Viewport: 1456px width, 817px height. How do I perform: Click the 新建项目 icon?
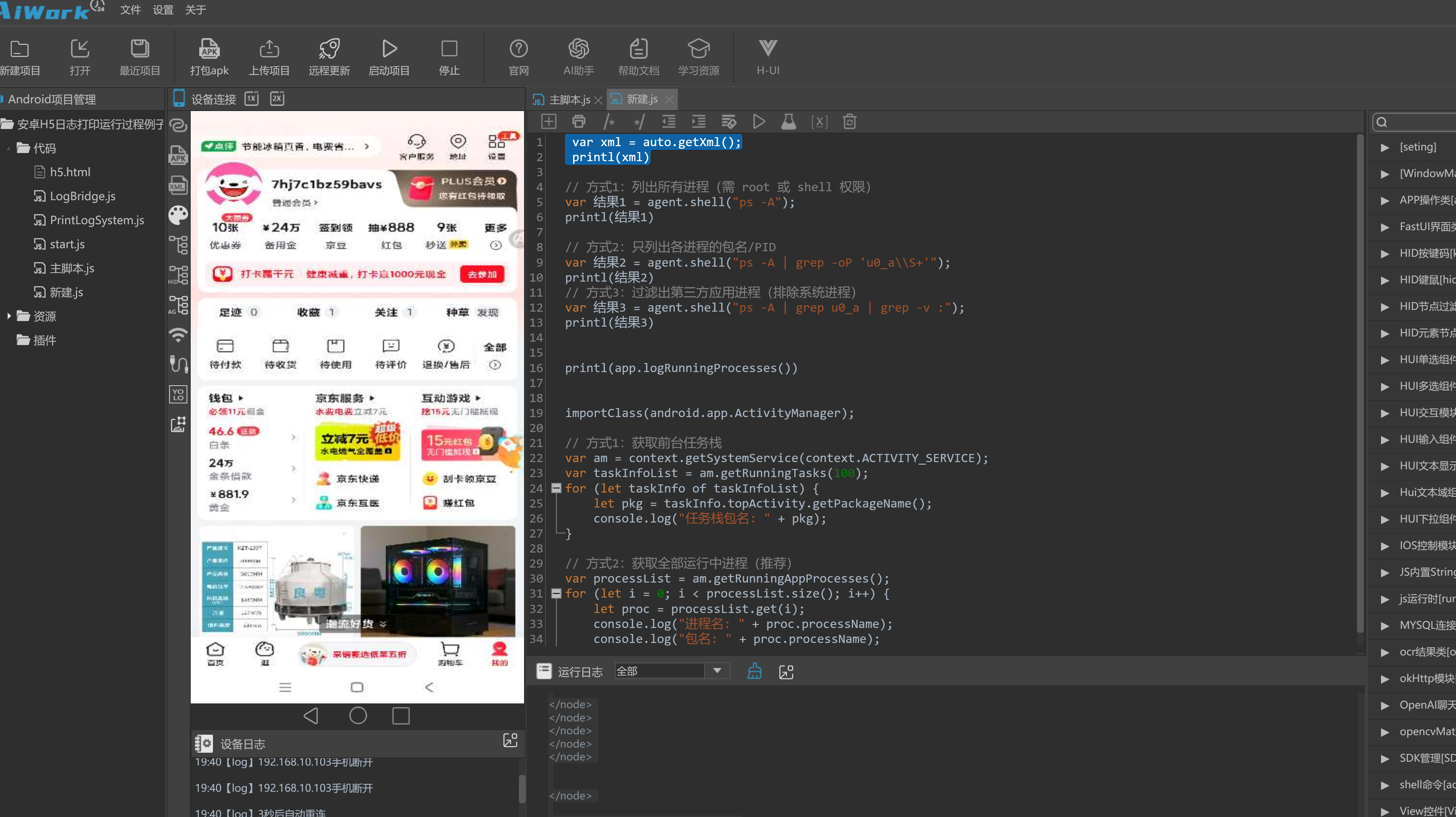point(20,57)
